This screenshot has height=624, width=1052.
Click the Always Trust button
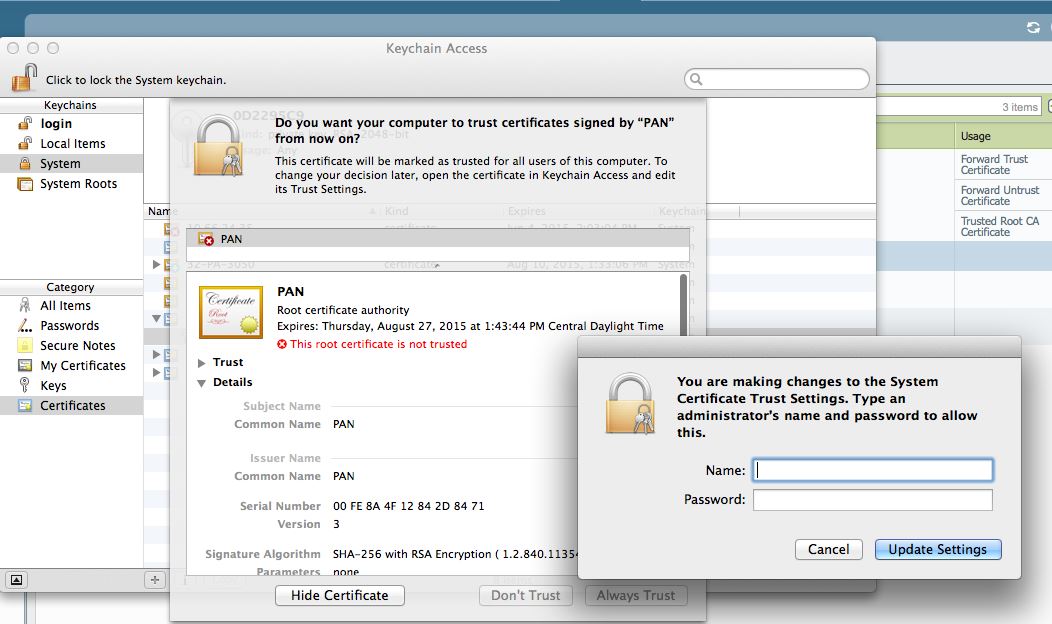click(x=635, y=595)
